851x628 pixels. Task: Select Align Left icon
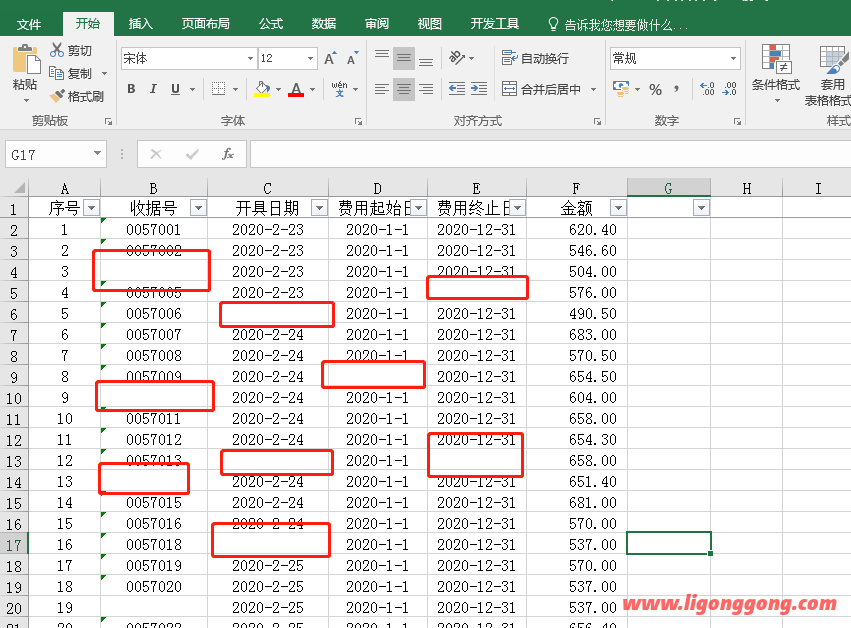pos(382,89)
